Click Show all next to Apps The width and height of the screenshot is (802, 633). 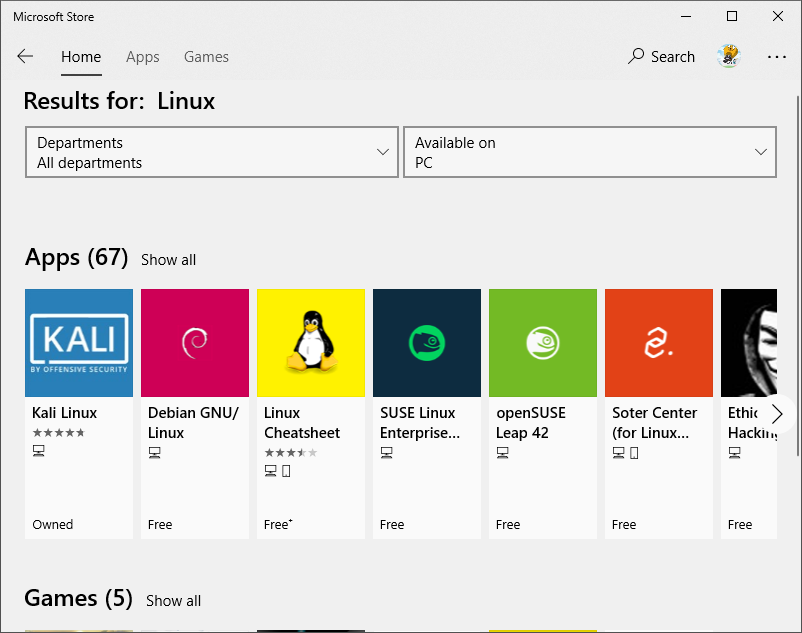coord(168,260)
